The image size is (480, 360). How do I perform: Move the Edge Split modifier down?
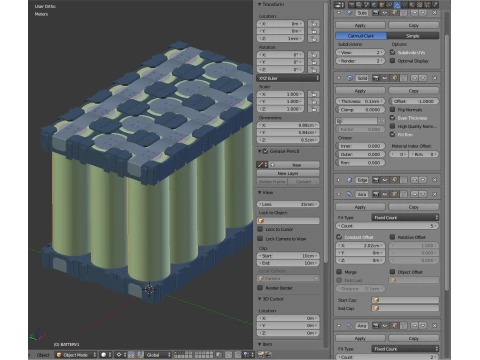[x=423, y=180]
